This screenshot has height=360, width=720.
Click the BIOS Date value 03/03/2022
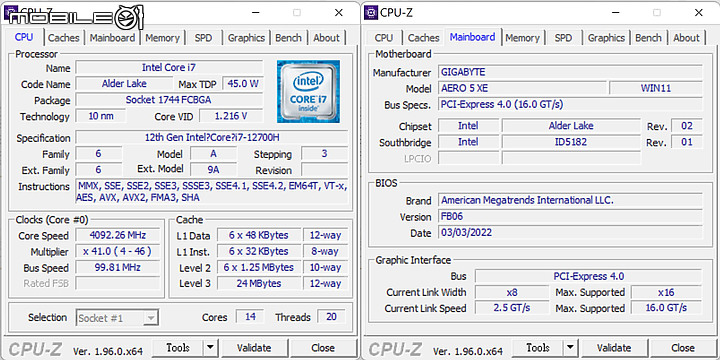(570, 232)
